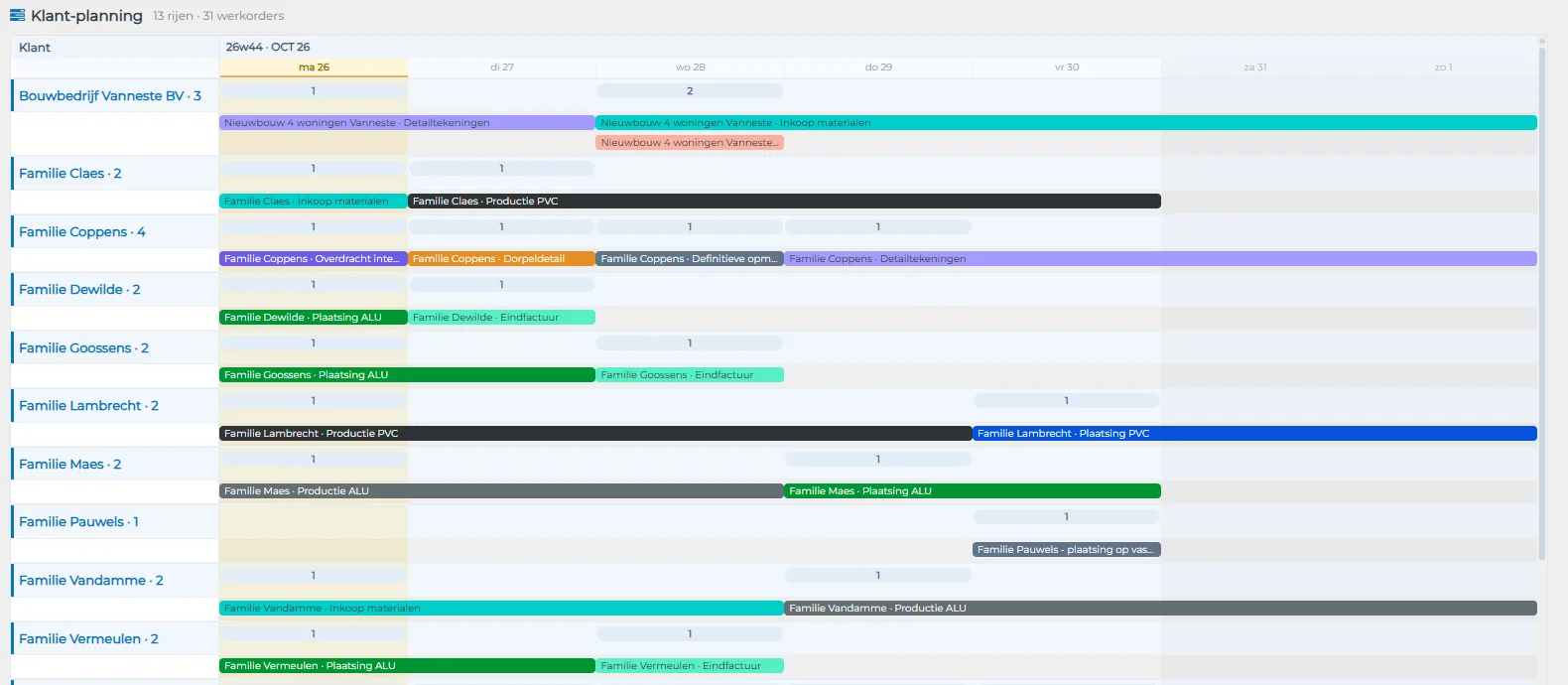Image resolution: width=1568 pixels, height=685 pixels.
Task: Select the Familie Goossens Eindfactuur bar
Action: click(x=690, y=375)
